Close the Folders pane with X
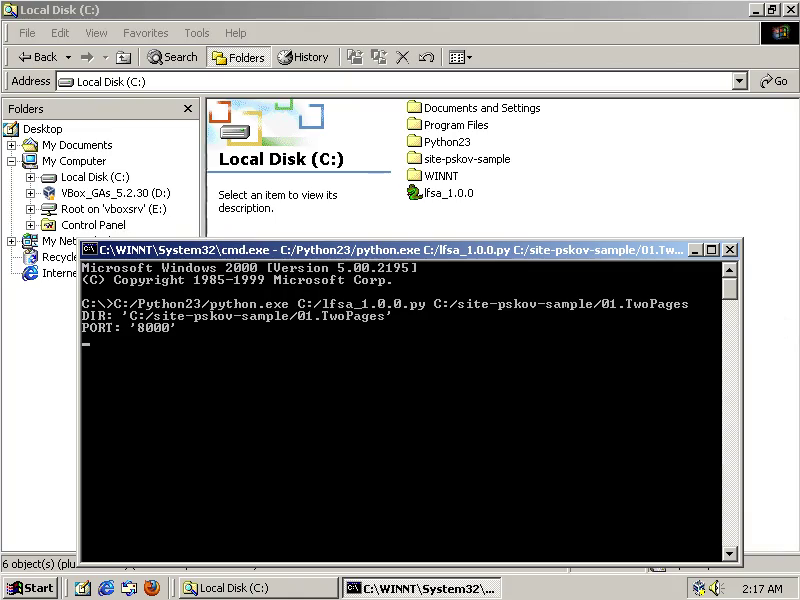800x600 pixels. click(x=188, y=108)
